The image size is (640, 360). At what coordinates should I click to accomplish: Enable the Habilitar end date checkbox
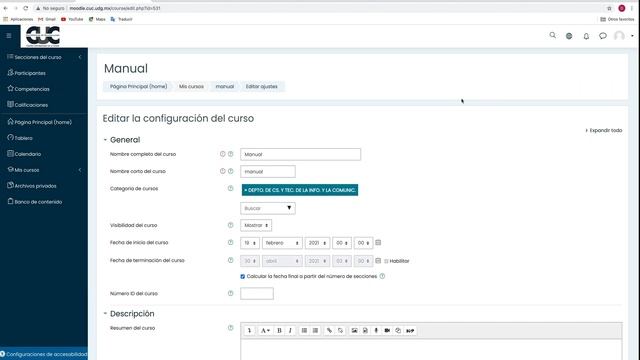(386, 261)
